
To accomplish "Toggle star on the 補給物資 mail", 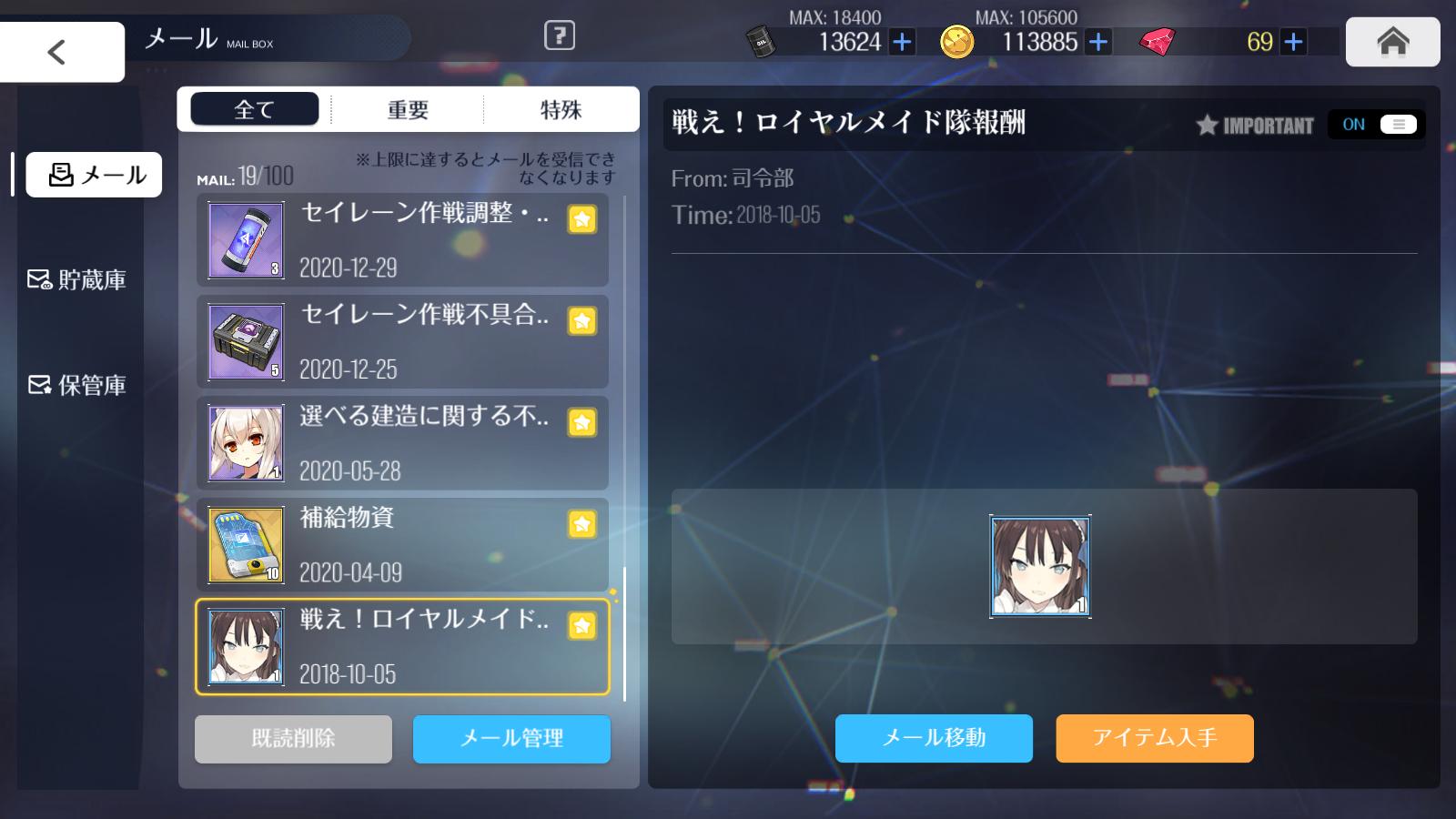I will click(x=582, y=524).
